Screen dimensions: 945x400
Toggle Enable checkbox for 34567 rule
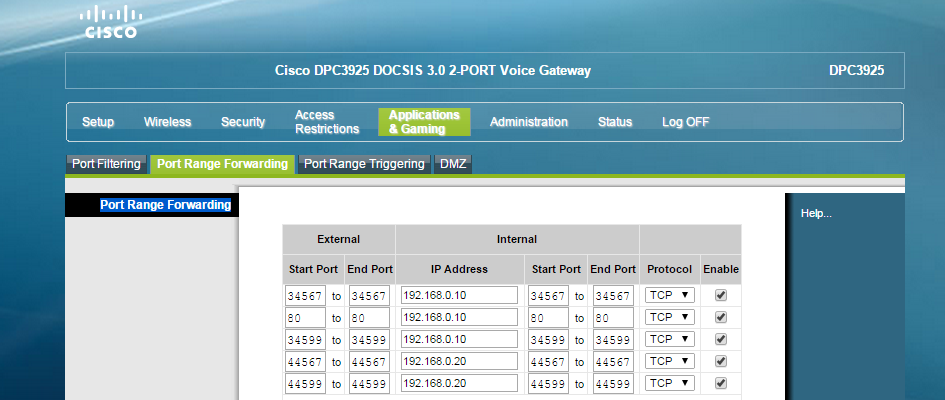click(x=721, y=295)
